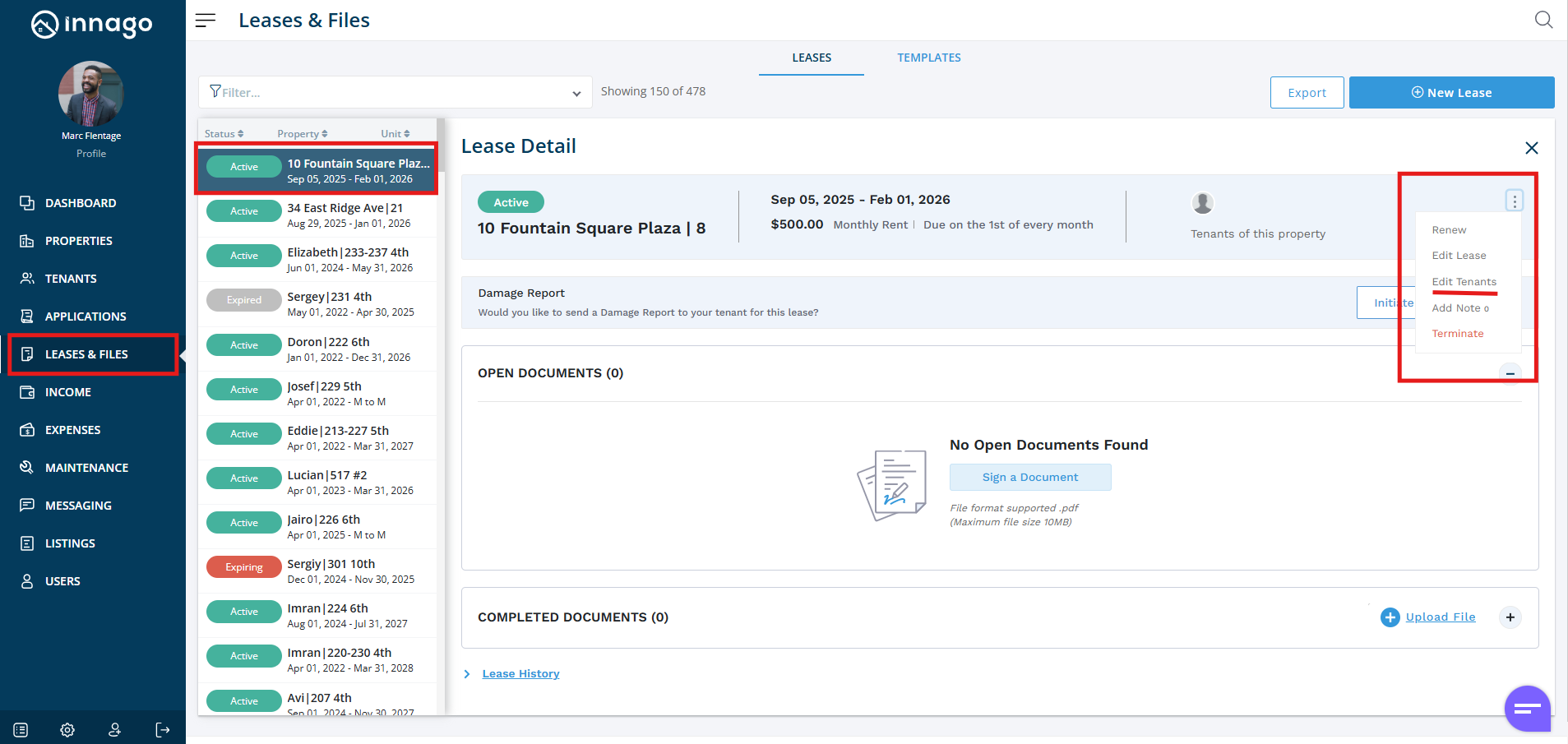Click the New Lease button
This screenshot has height=744, width=1568.
coord(1451,93)
